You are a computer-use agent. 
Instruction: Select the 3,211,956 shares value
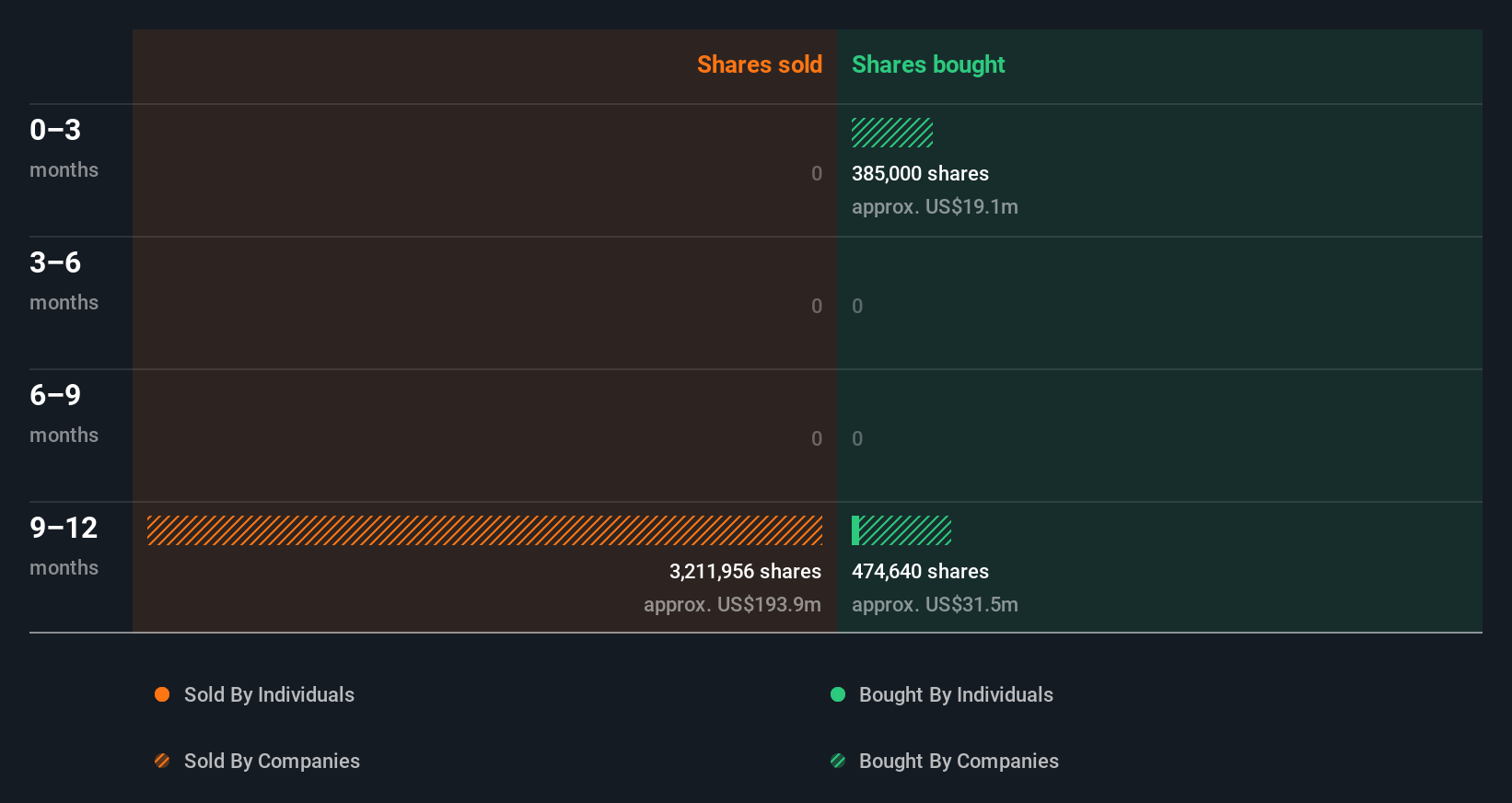point(745,571)
